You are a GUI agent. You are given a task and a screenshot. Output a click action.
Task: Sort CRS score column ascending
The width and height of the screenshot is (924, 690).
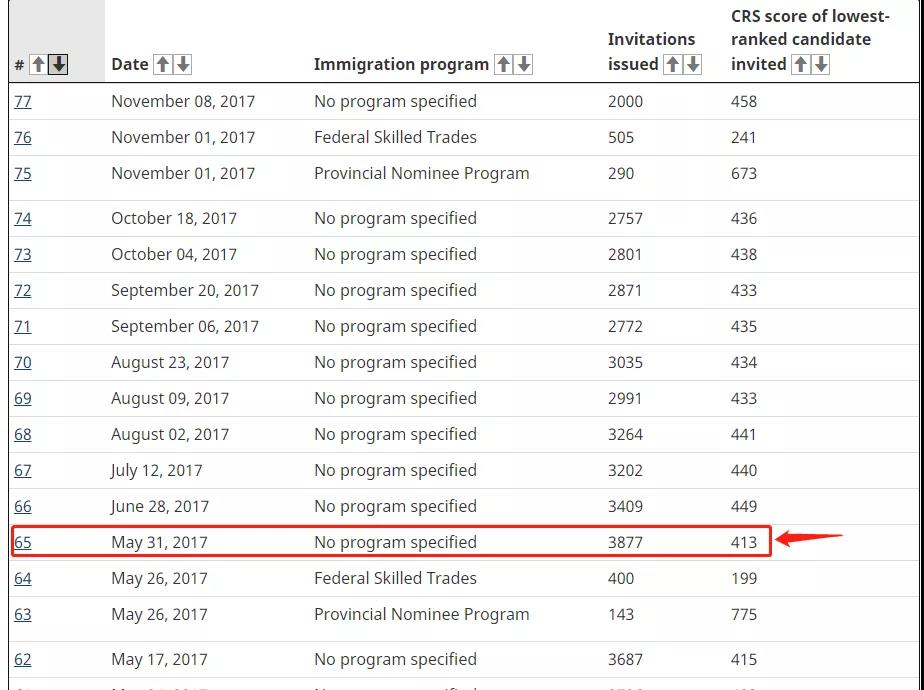pos(801,65)
